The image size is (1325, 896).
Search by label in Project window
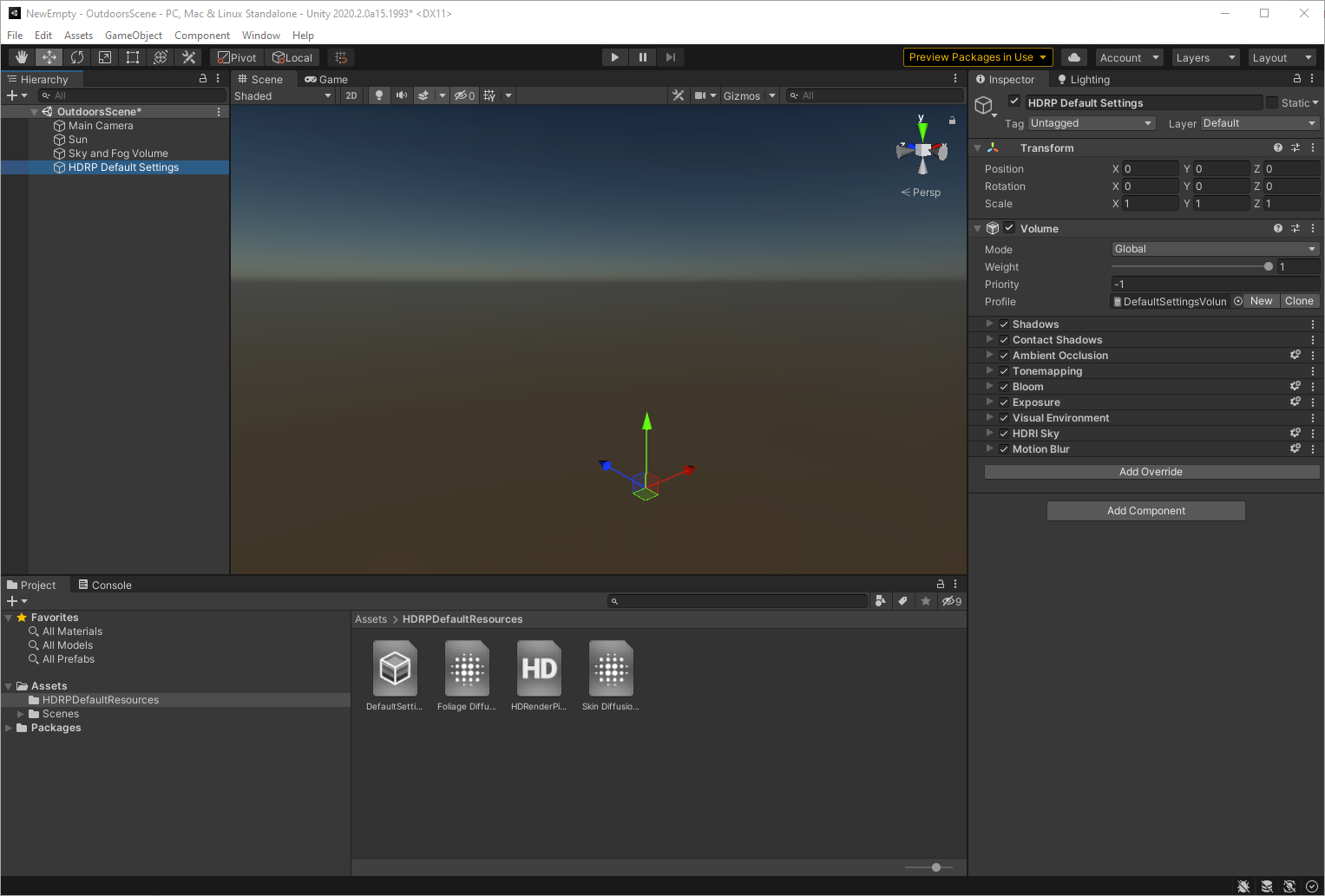(x=903, y=601)
